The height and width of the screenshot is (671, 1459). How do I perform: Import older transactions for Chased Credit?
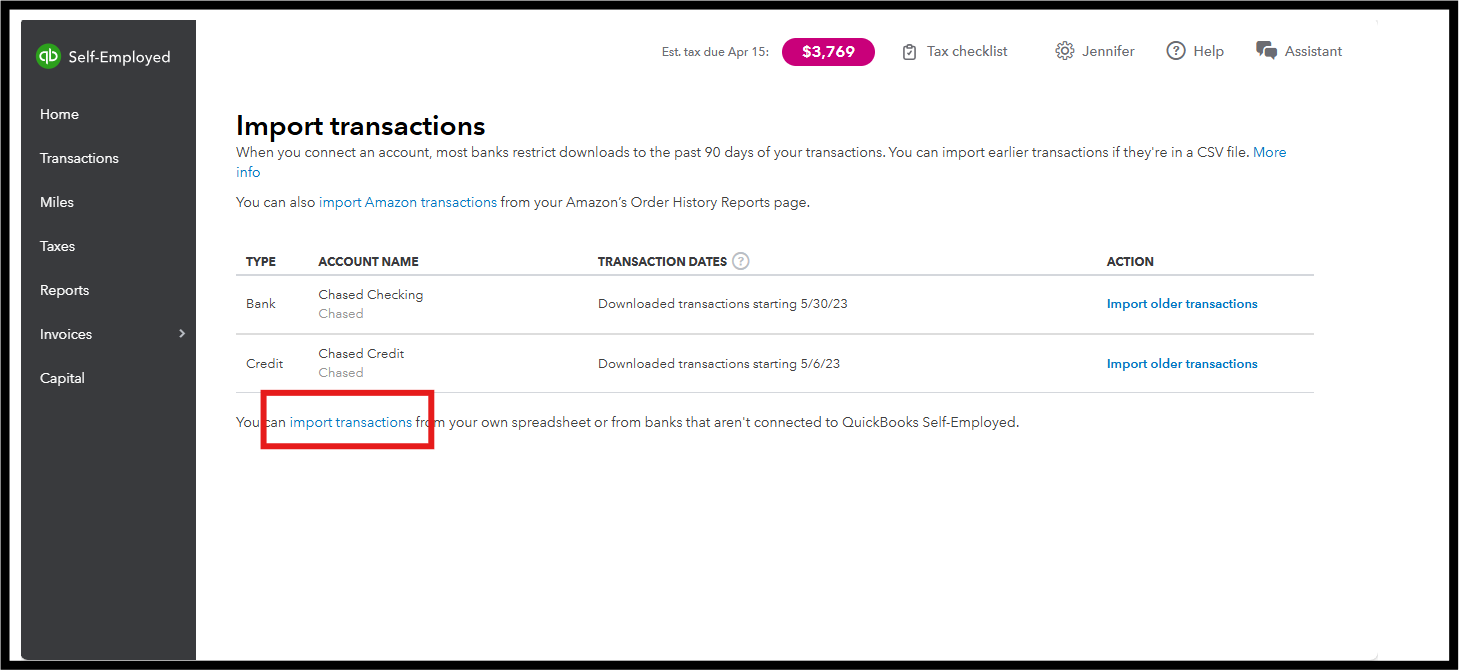point(1182,364)
